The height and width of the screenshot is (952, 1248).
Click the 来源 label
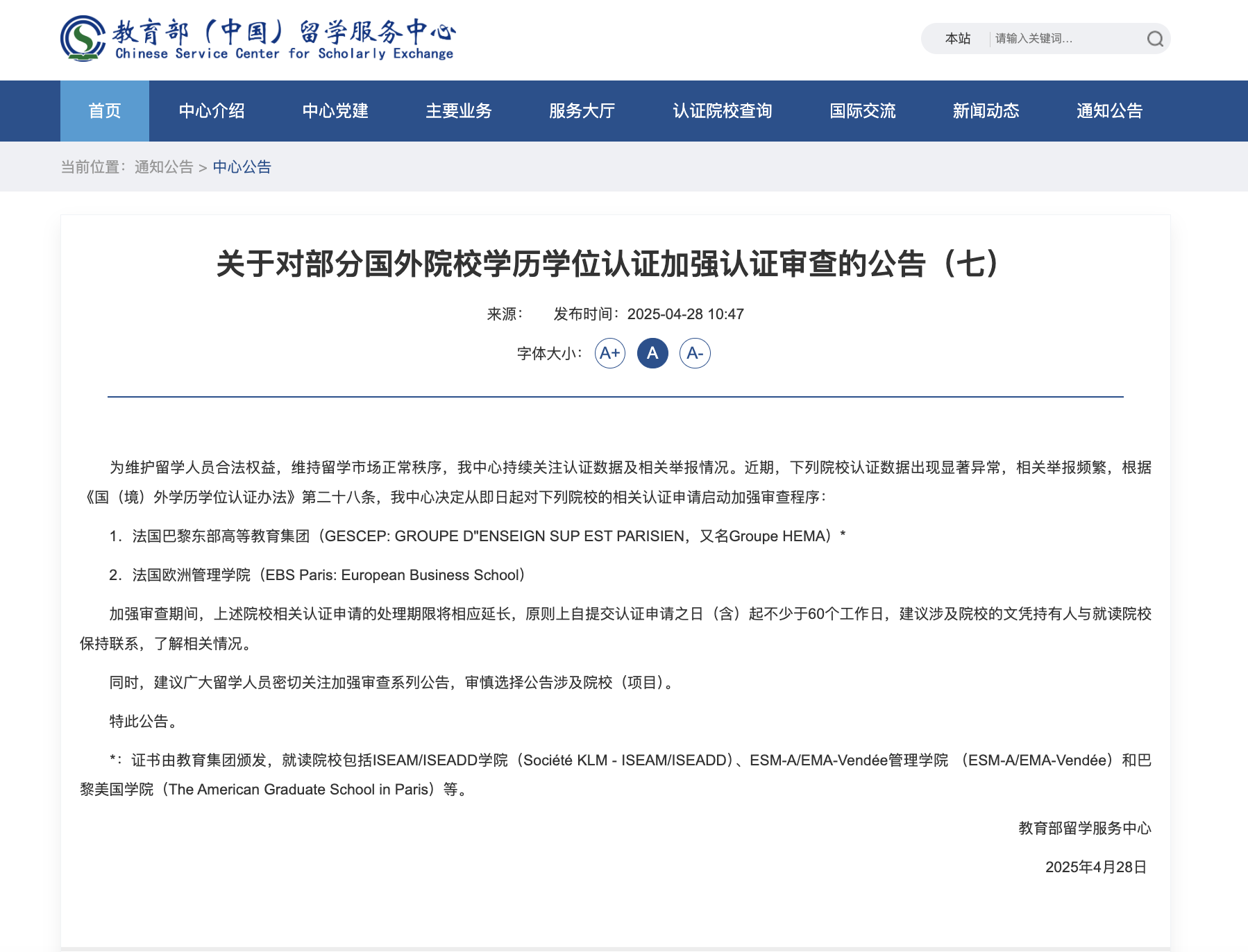click(x=505, y=314)
